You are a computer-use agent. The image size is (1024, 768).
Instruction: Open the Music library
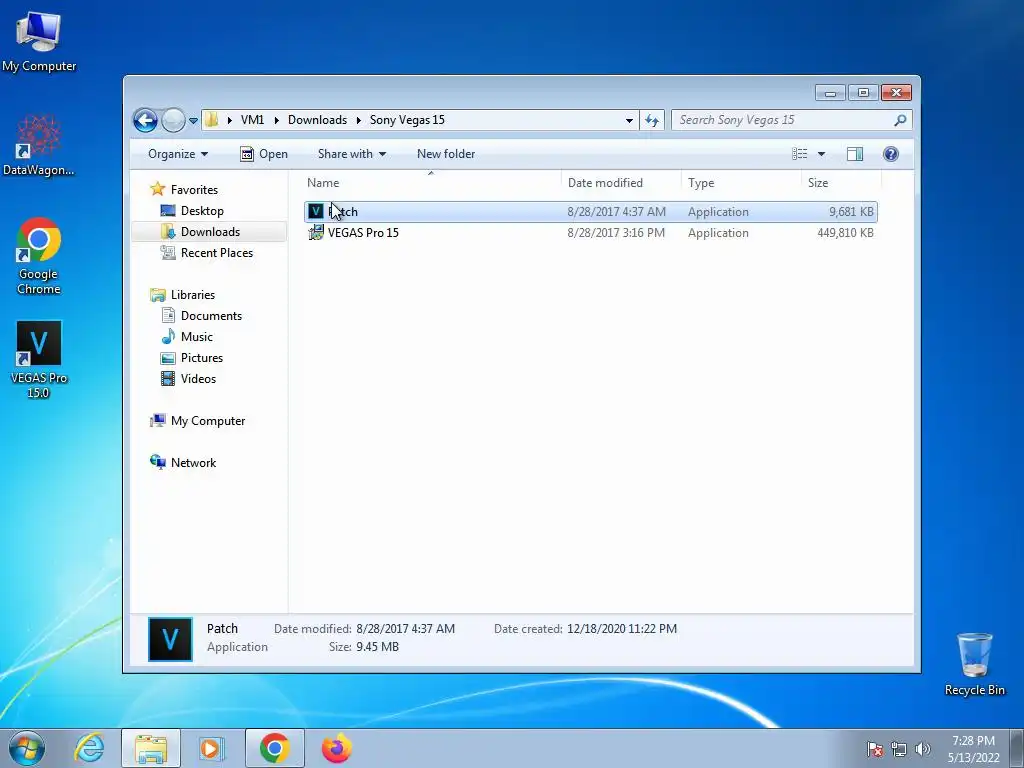pyautogui.click(x=197, y=337)
